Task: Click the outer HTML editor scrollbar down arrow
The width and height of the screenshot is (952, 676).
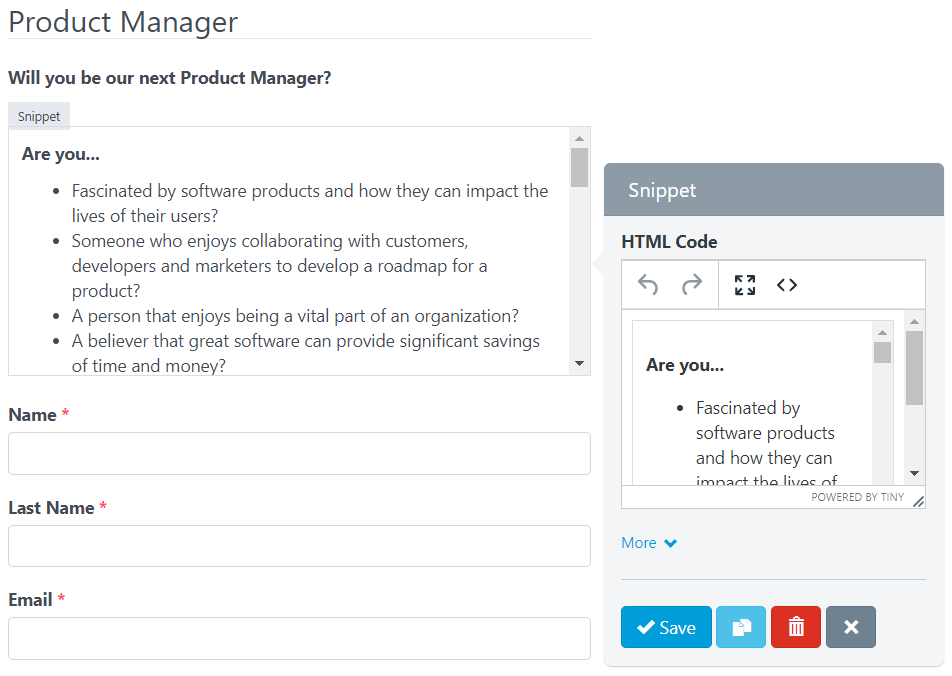Action: click(x=914, y=473)
